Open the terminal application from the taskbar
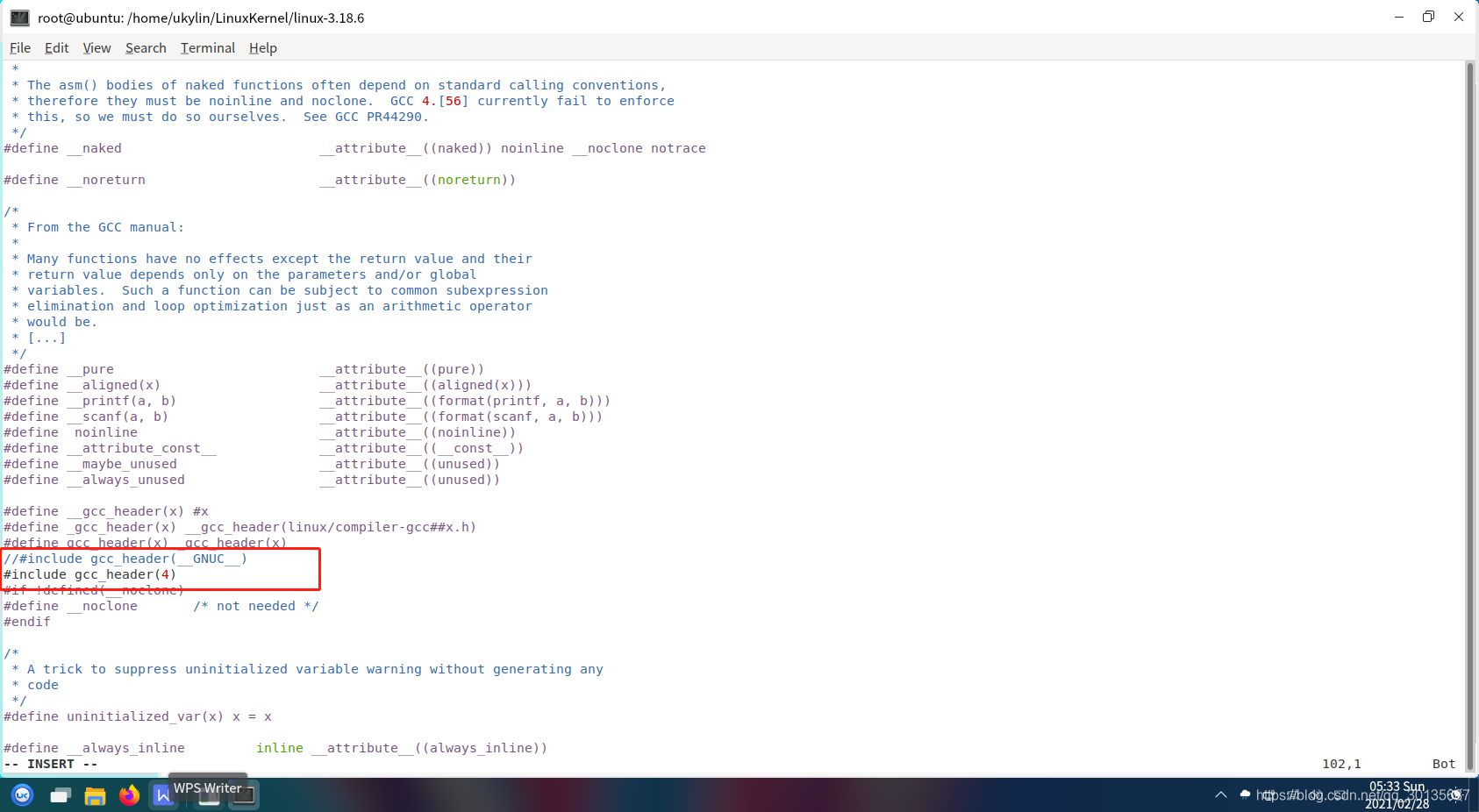The width and height of the screenshot is (1479, 812). click(244, 795)
